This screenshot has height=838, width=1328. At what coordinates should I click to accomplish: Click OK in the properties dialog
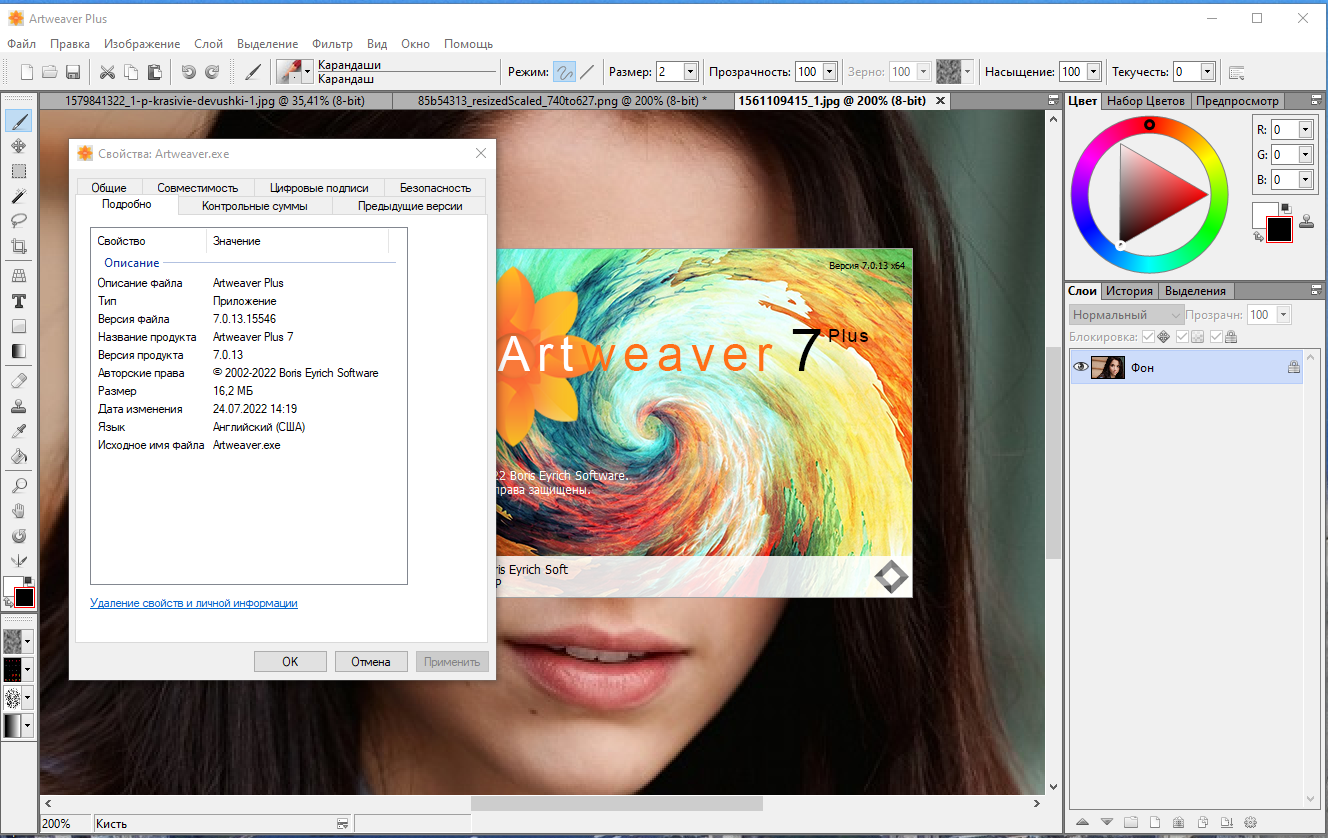[290, 661]
